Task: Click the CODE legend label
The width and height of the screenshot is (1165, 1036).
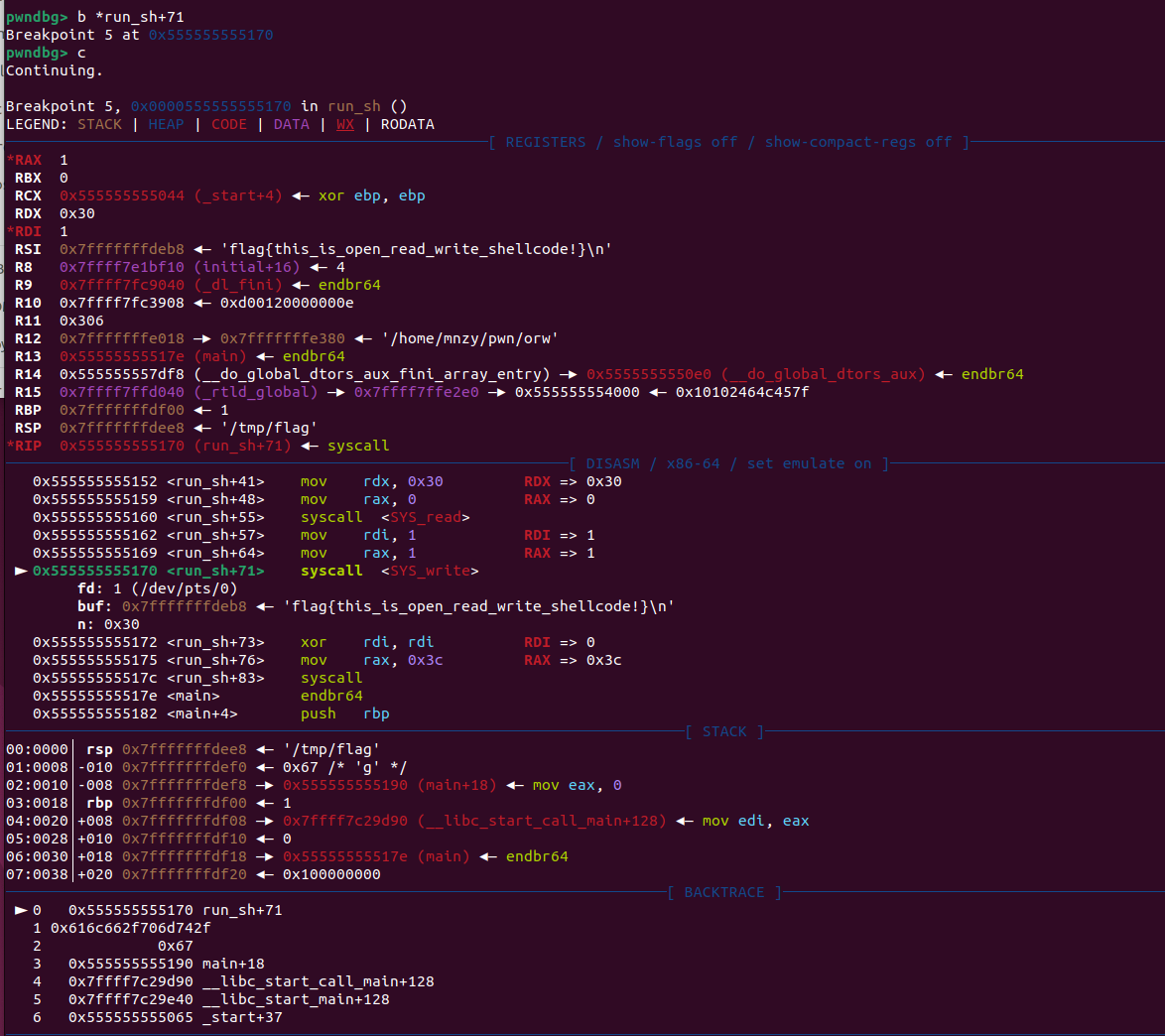Action: click(x=229, y=124)
